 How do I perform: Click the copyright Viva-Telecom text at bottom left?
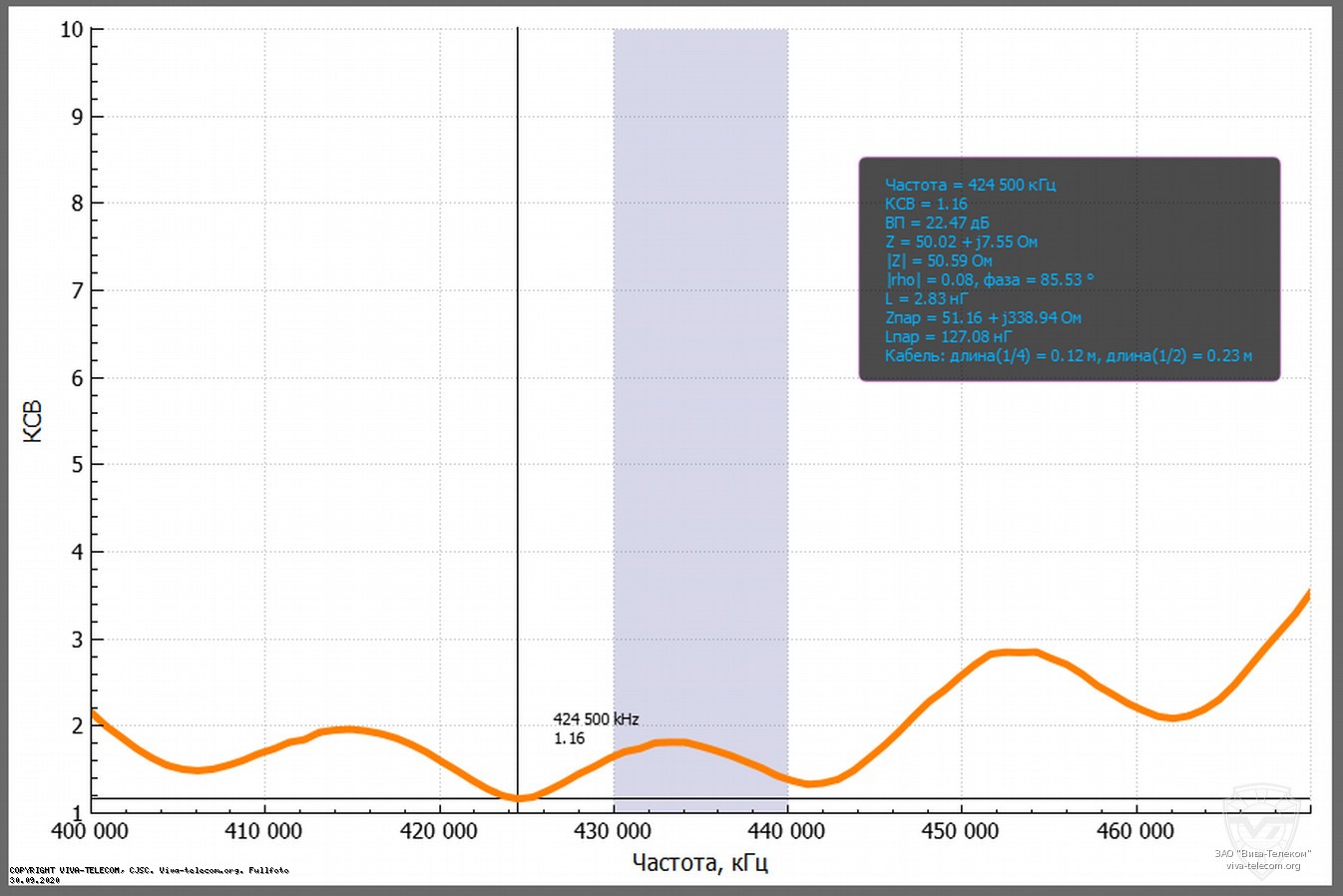tap(150, 870)
